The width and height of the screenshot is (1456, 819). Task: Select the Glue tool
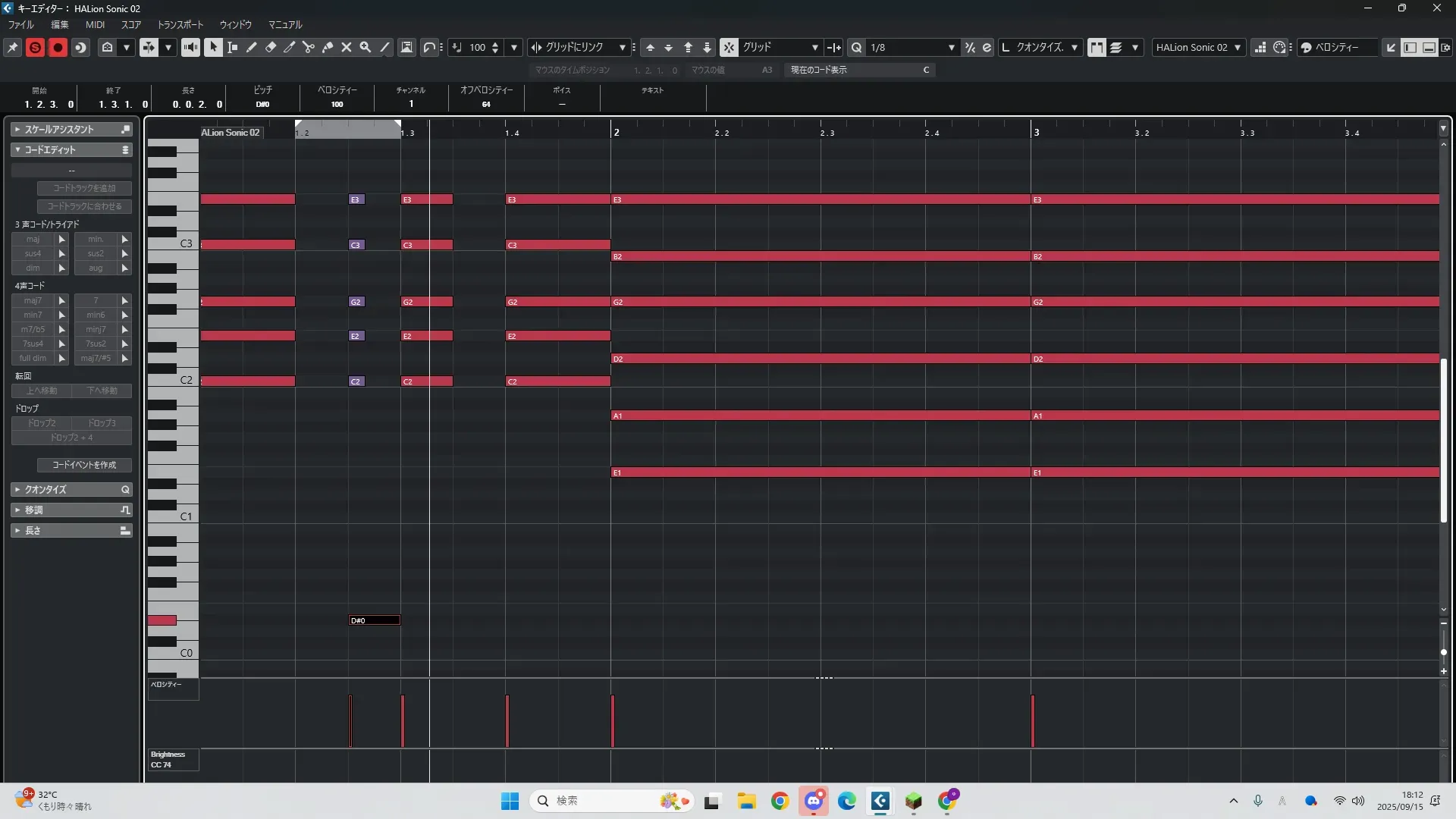327,47
